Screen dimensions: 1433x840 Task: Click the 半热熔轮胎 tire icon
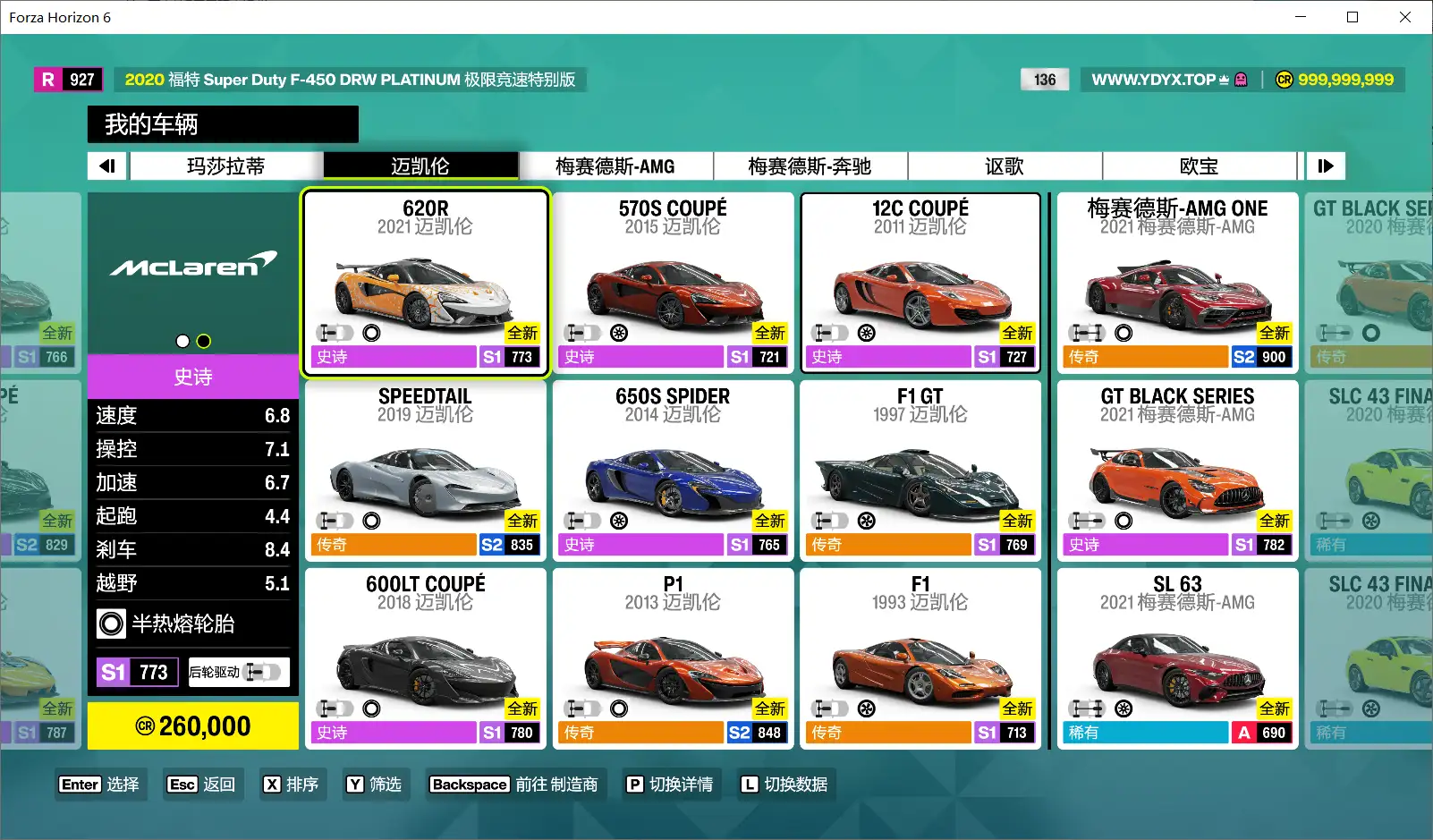tap(111, 624)
